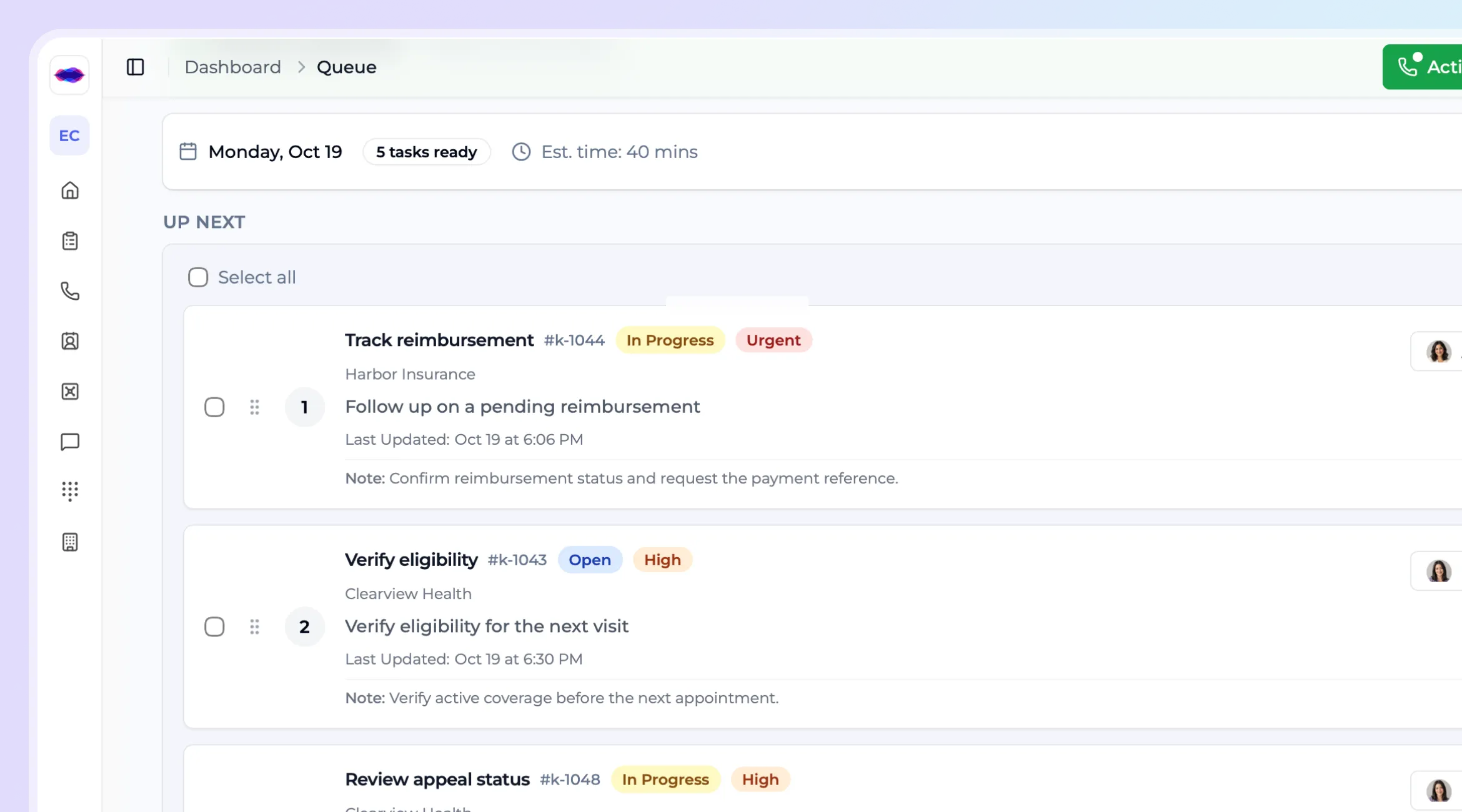Click ticket number #k-1048
The image size is (1462, 812).
(570, 780)
